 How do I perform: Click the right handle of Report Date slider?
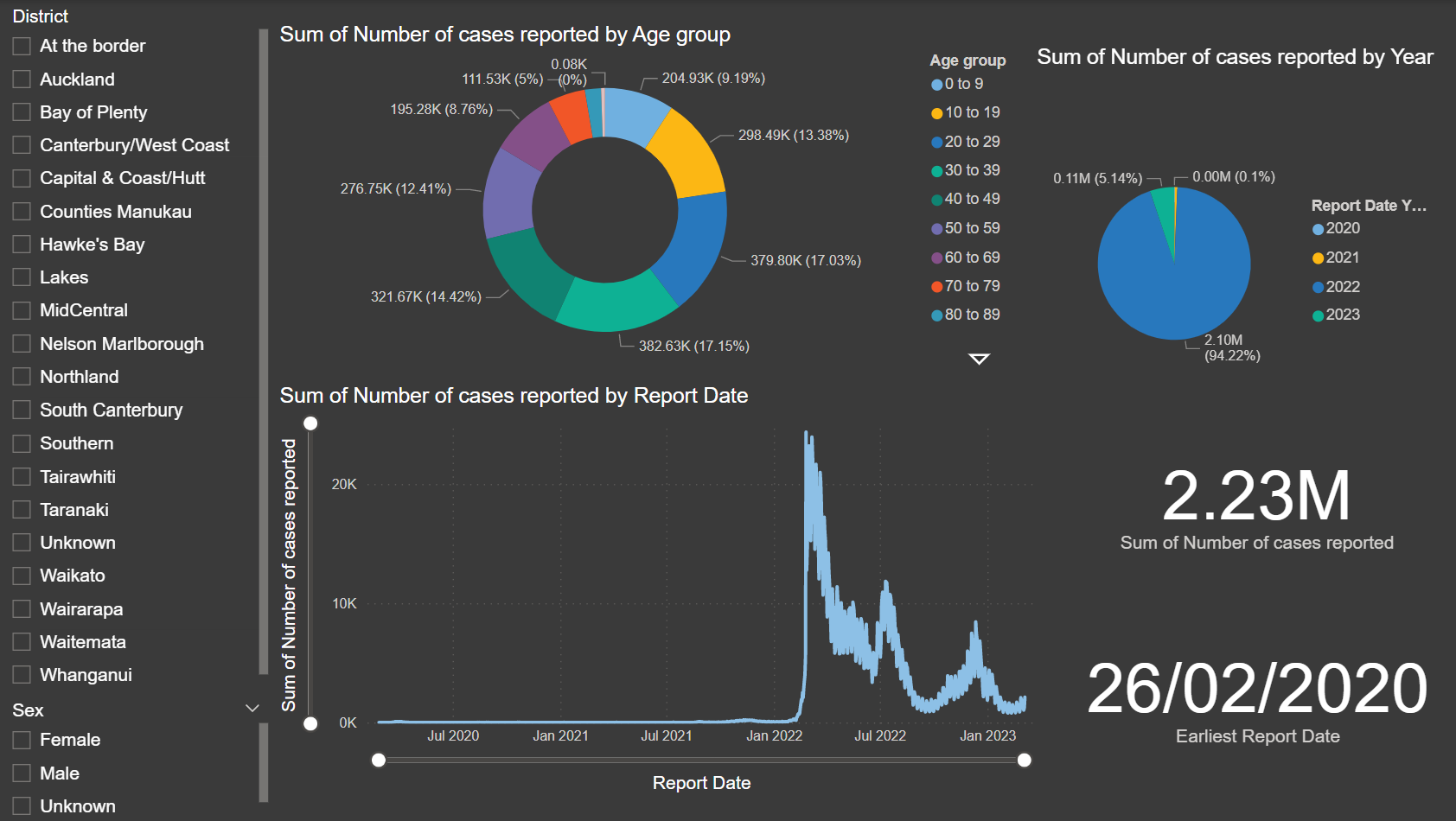[1025, 761]
